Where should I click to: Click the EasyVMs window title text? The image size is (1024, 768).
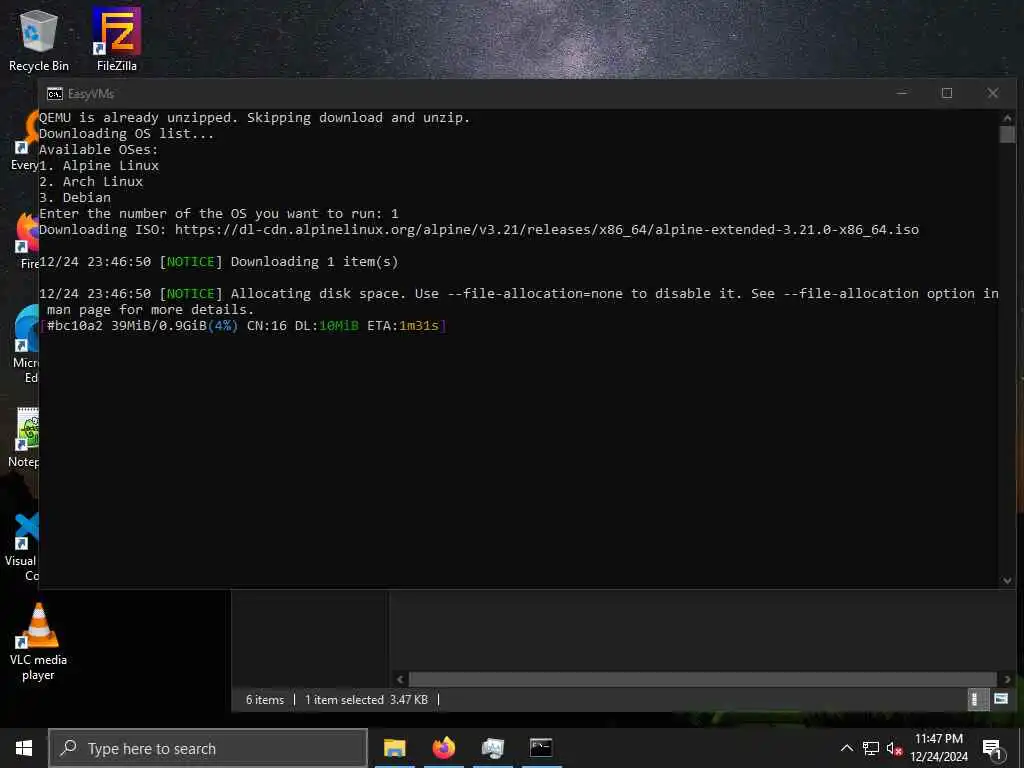(x=91, y=94)
